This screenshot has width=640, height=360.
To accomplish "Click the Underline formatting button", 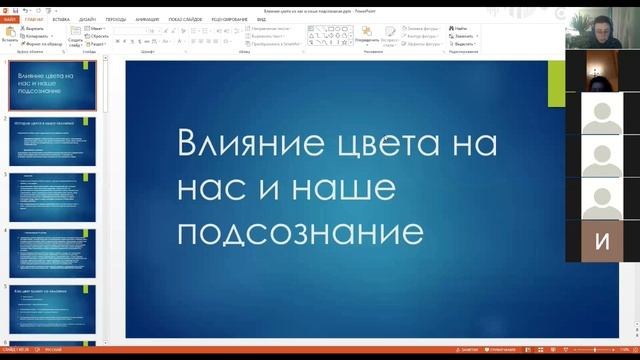I will pyautogui.click(x=132, y=42).
